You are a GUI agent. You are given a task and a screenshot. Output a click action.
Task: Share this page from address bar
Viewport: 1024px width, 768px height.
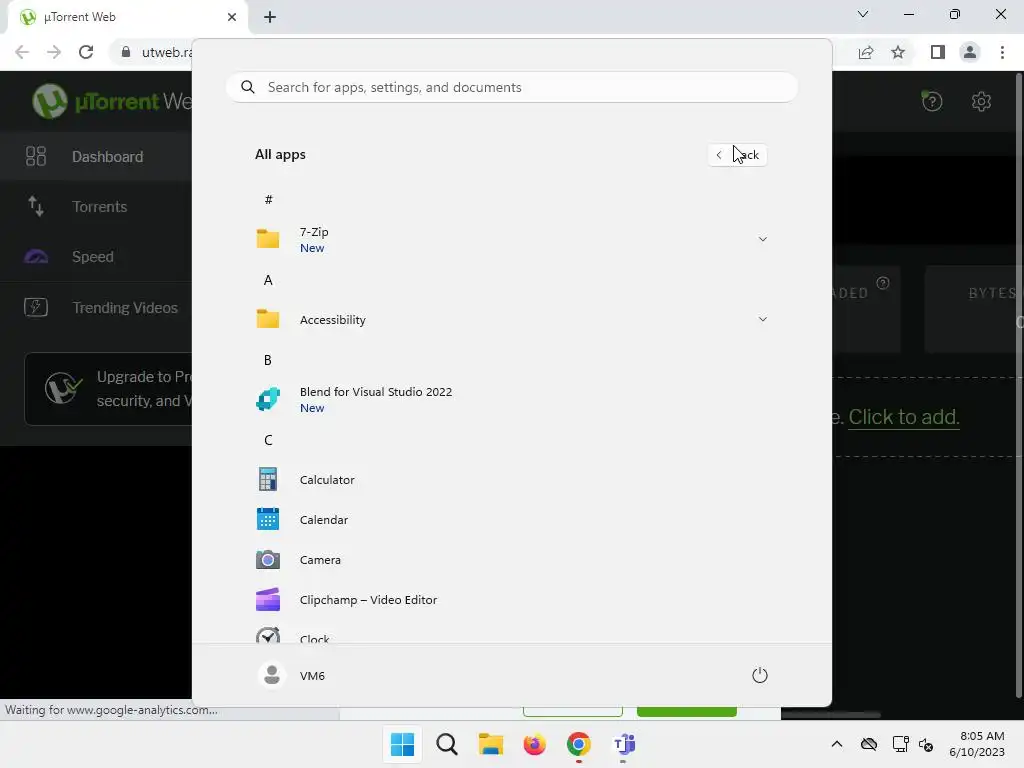click(866, 52)
